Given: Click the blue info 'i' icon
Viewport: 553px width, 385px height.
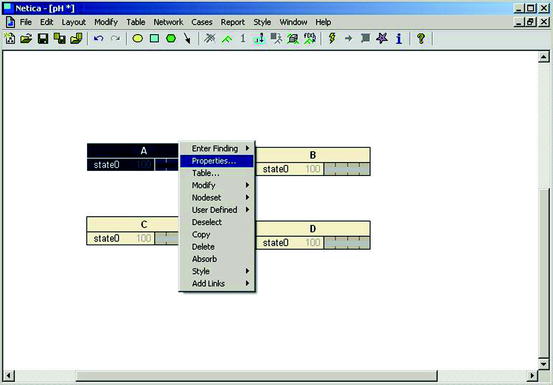Looking at the screenshot, I should click(x=399, y=38).
